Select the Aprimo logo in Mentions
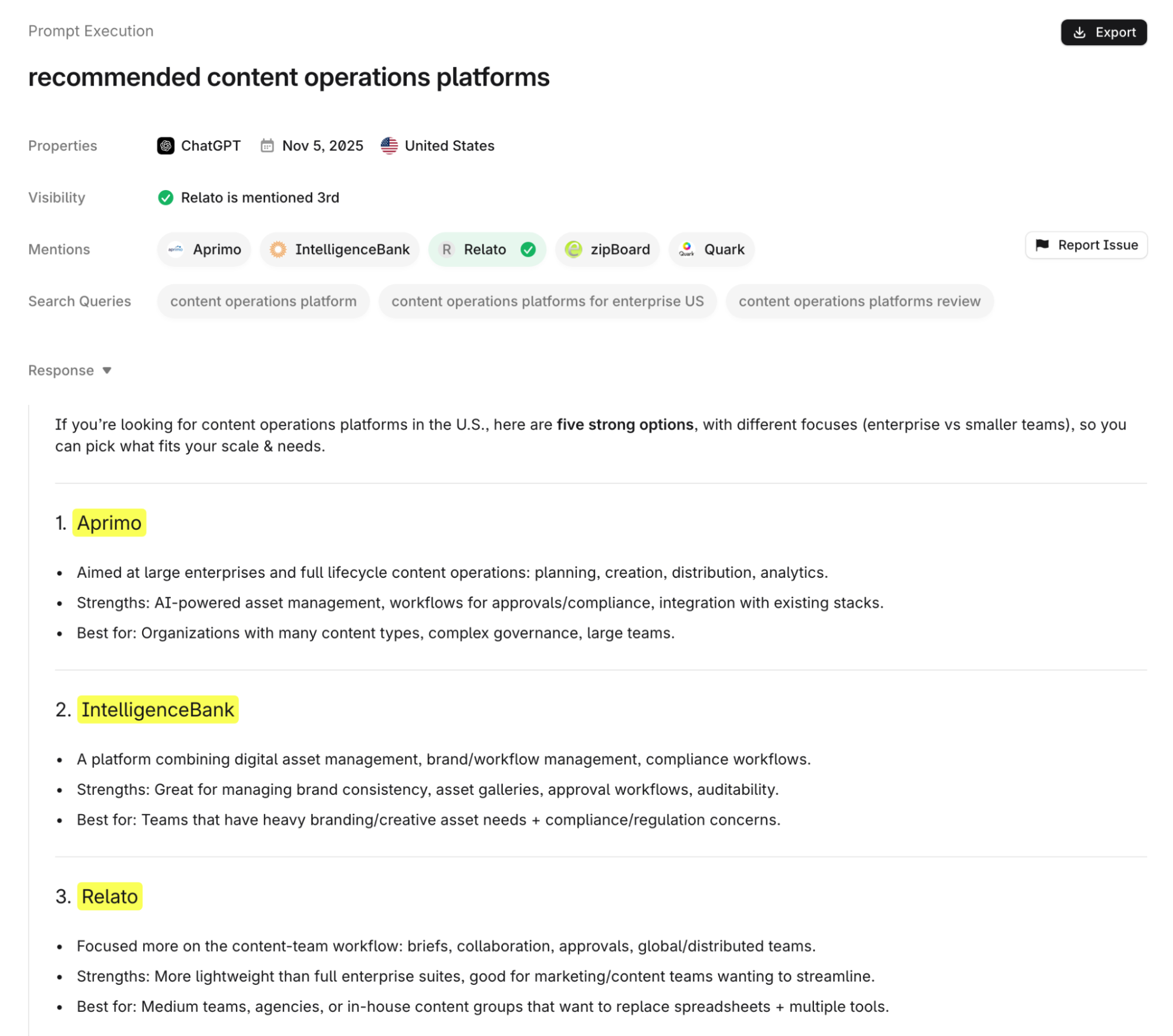Viewport: 1173px width, 1036px height. 174,249
